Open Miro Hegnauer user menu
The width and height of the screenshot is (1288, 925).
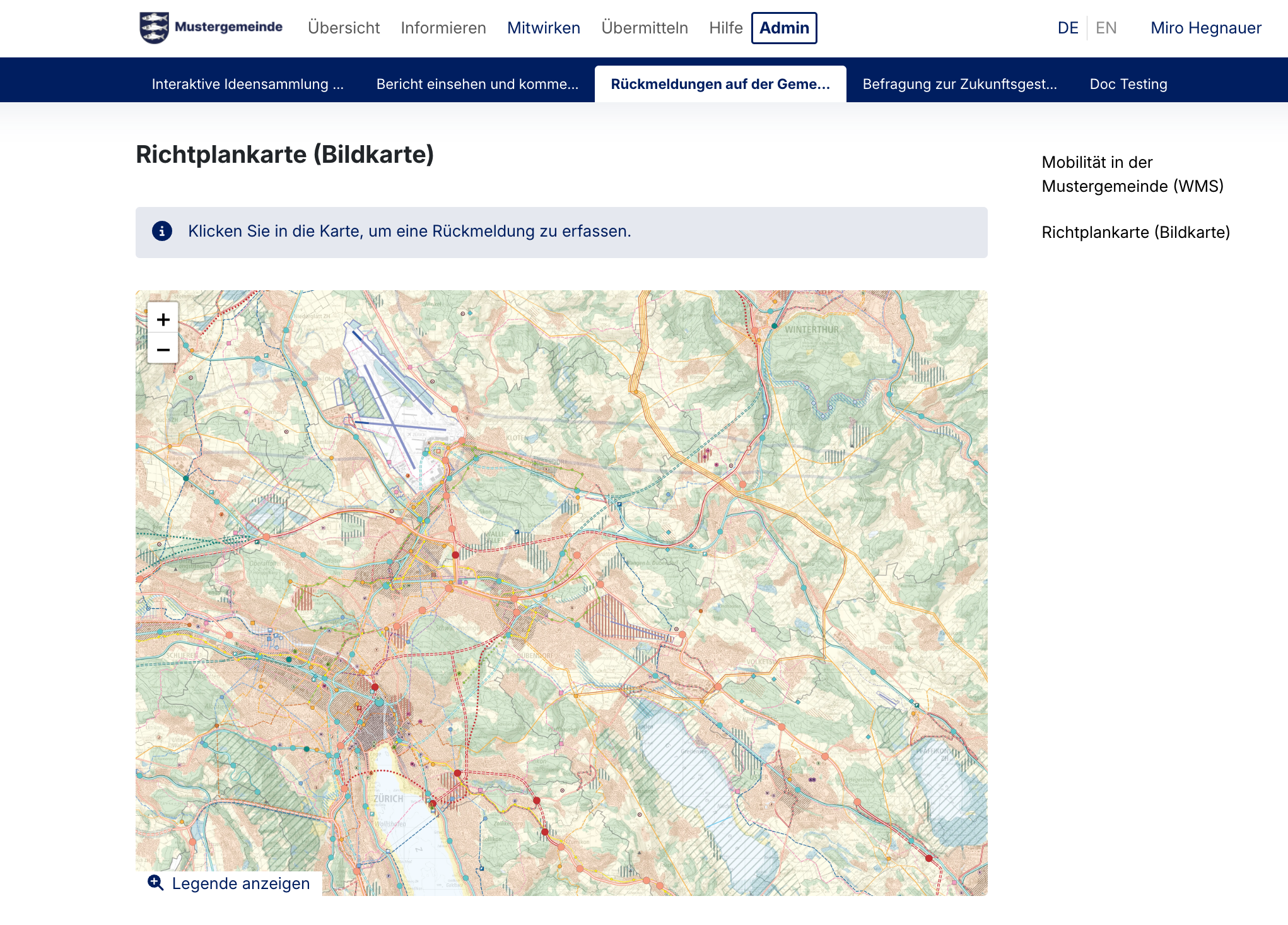pyautogui.click(x=1205, y=28)
